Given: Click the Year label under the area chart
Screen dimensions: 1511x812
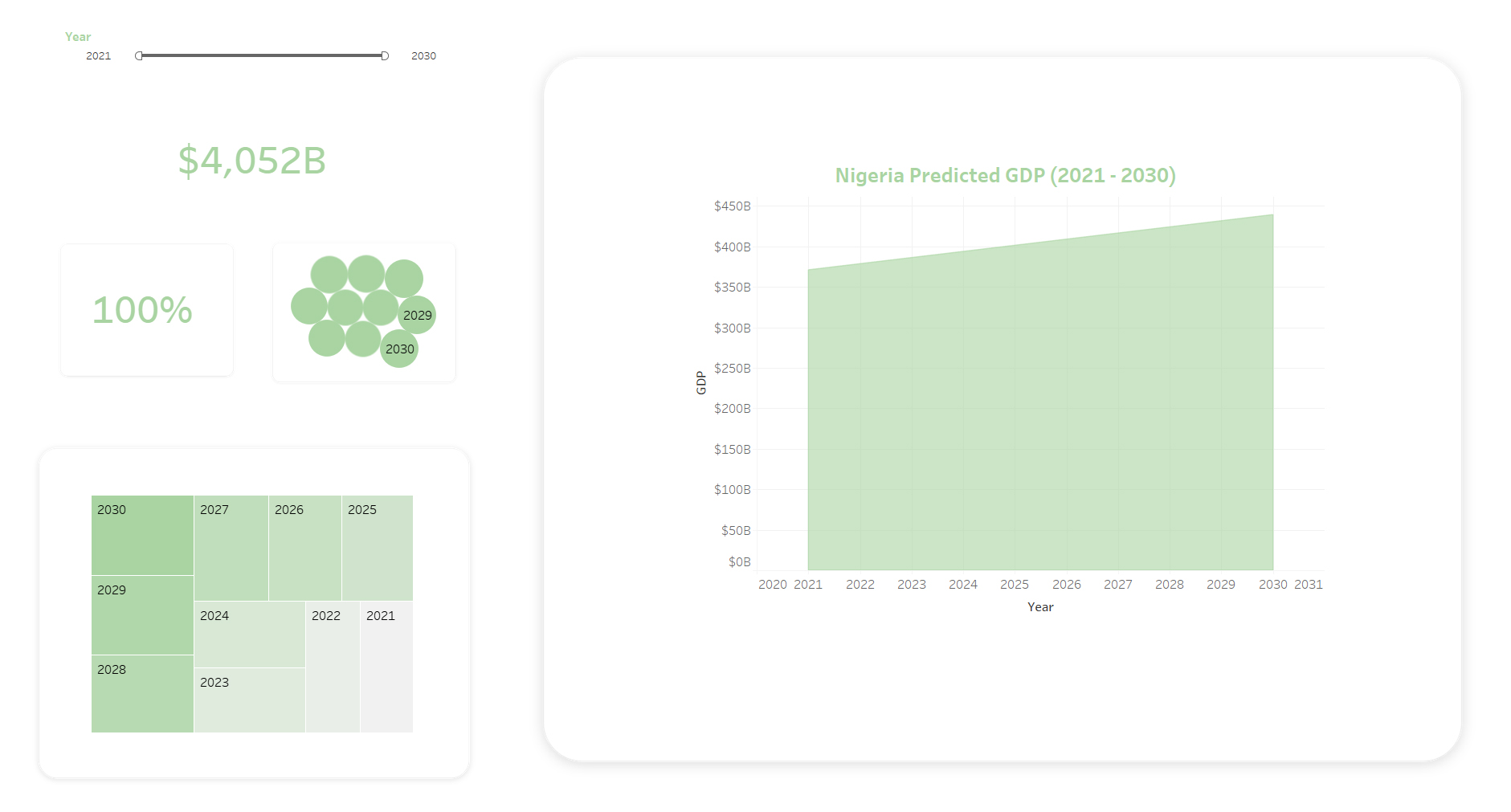Looking at the screenshot, I should coord(1040,607).
